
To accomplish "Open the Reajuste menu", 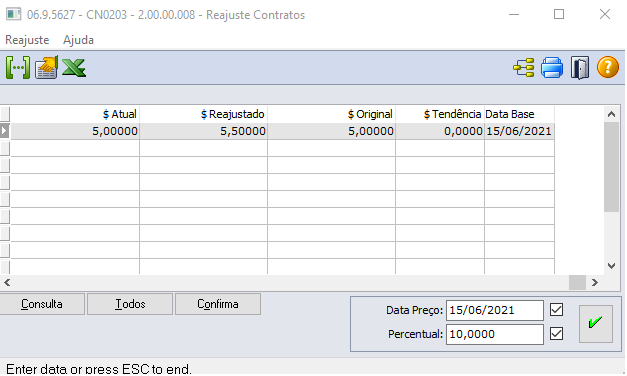I will tap(27, 40).
